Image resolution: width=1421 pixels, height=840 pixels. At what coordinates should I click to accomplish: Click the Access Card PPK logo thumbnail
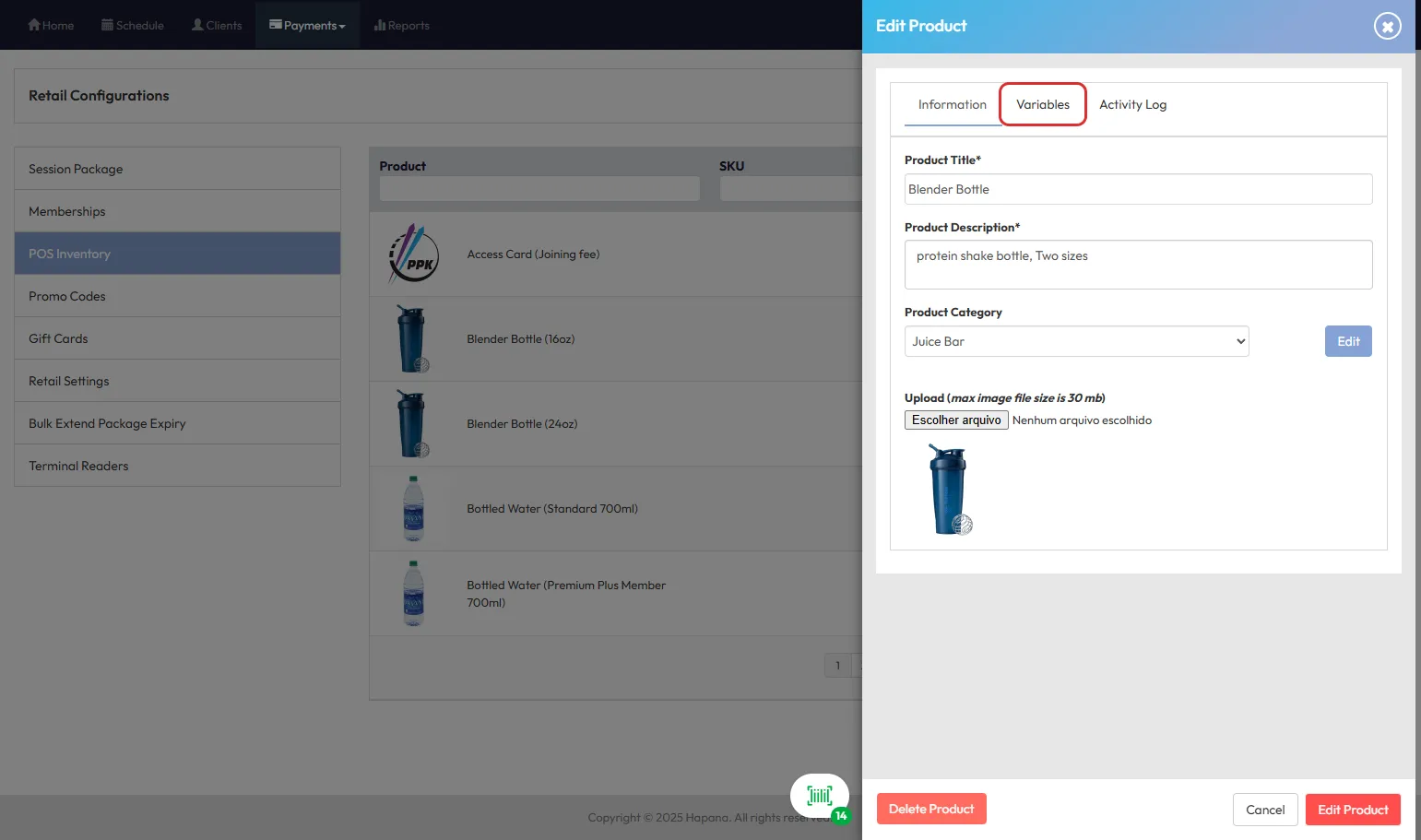click(x=413, y=254)
